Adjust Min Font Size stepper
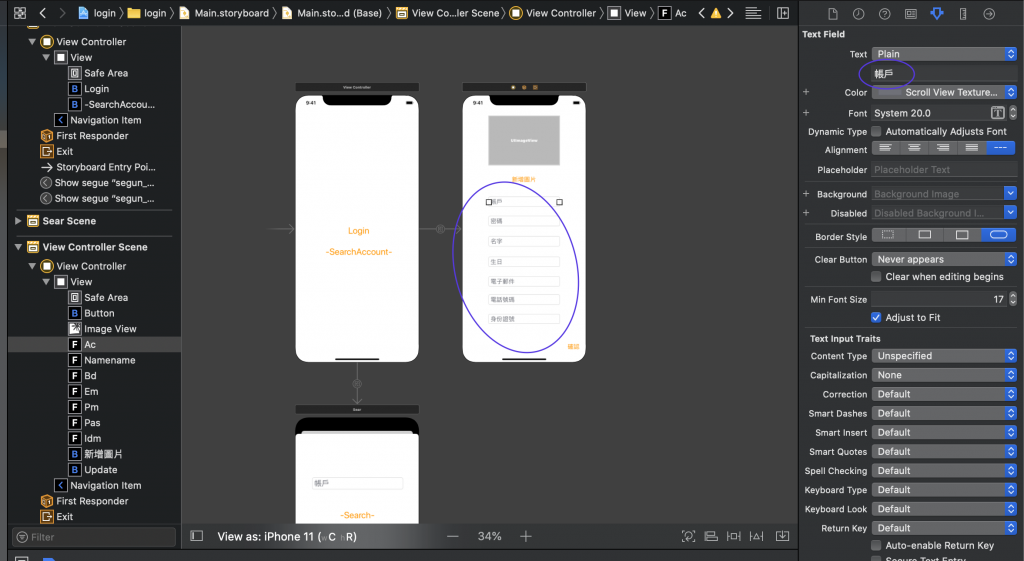This screenshot has width=1024, height=561. coord(1012,299)
